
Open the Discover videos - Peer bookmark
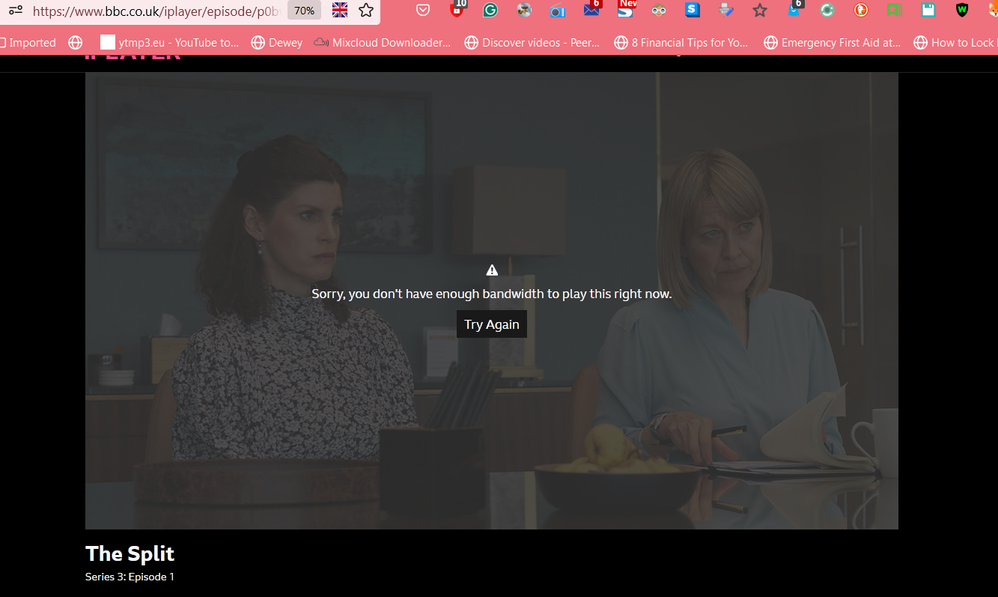point(532,43)
